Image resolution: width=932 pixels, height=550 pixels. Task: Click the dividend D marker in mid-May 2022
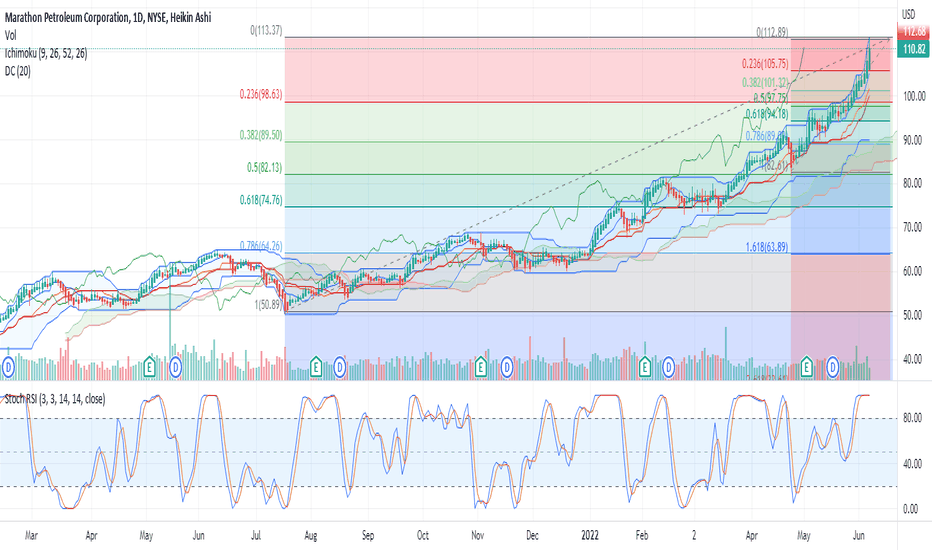[833, 367]
